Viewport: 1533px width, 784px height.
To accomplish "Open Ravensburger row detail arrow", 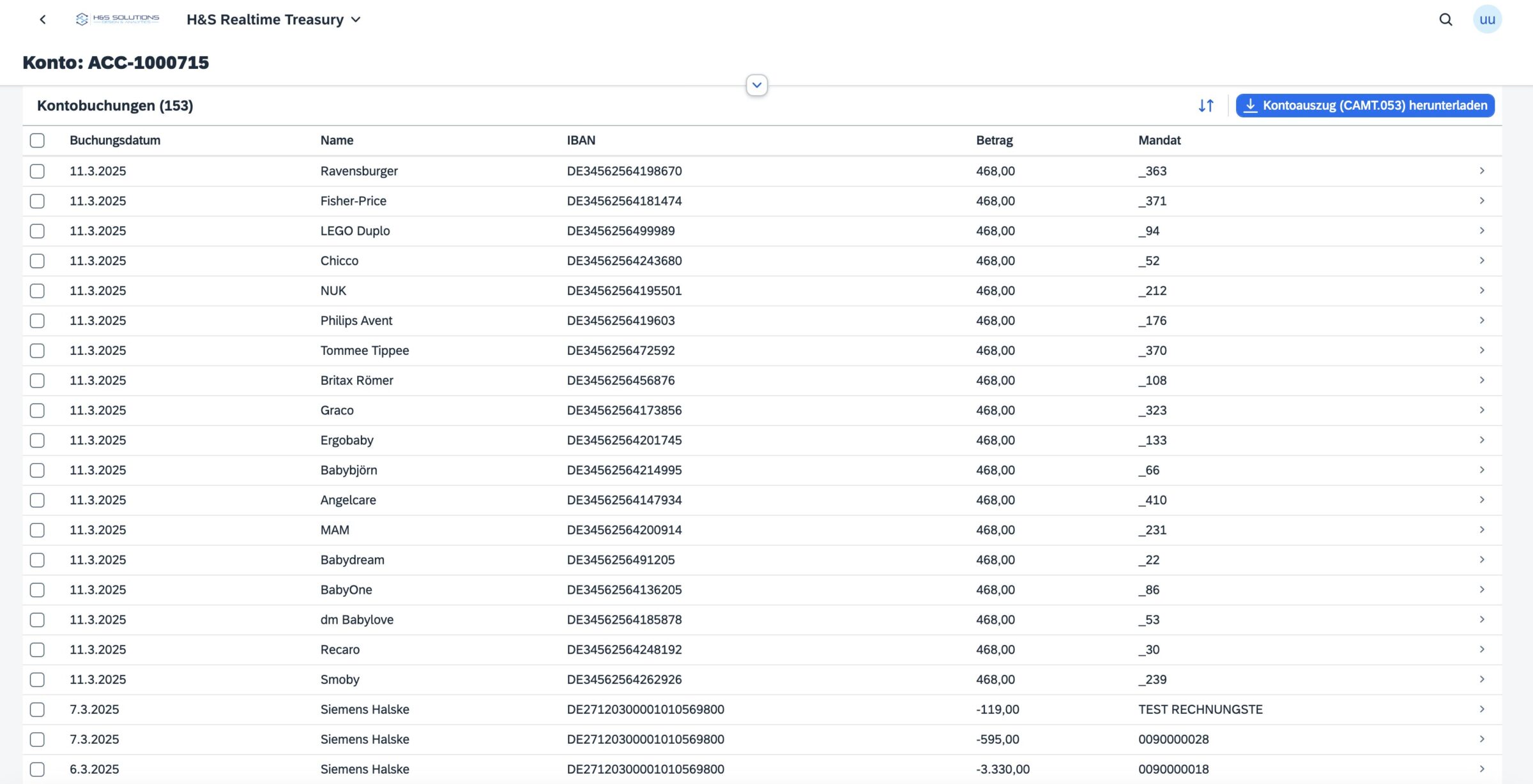I will point(1482,171).
